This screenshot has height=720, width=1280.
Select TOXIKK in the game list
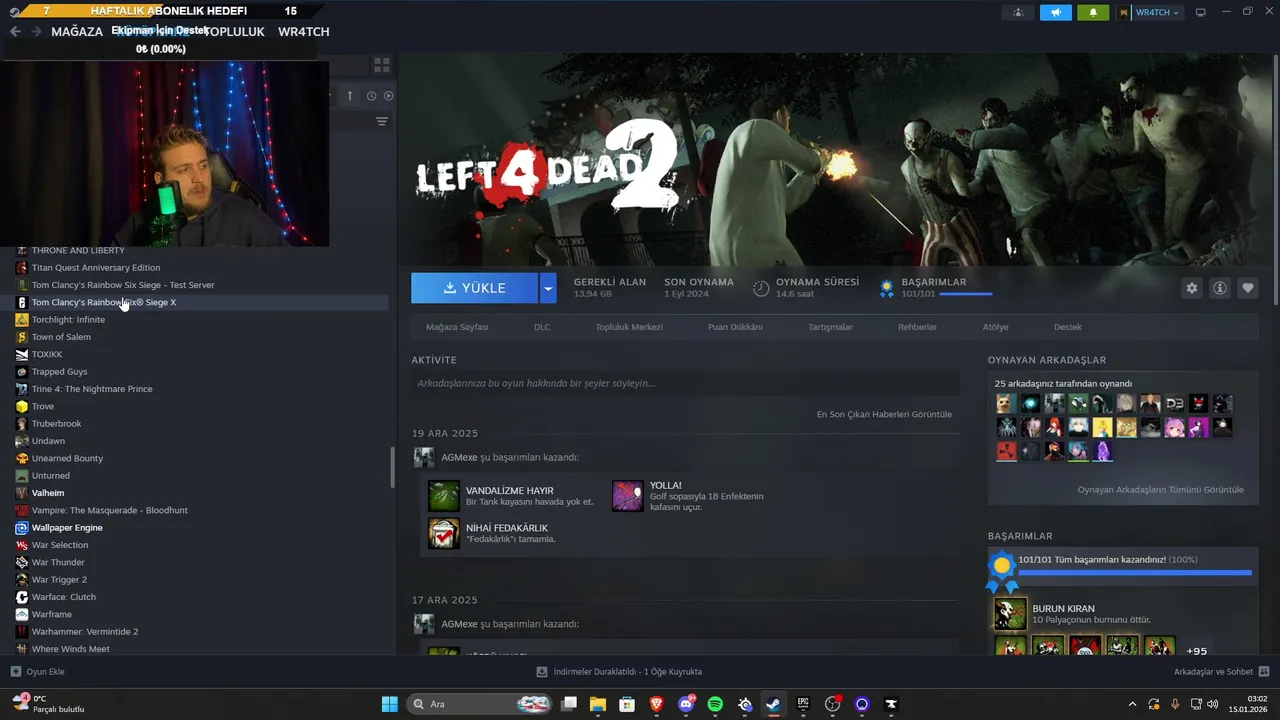point(47,354)
